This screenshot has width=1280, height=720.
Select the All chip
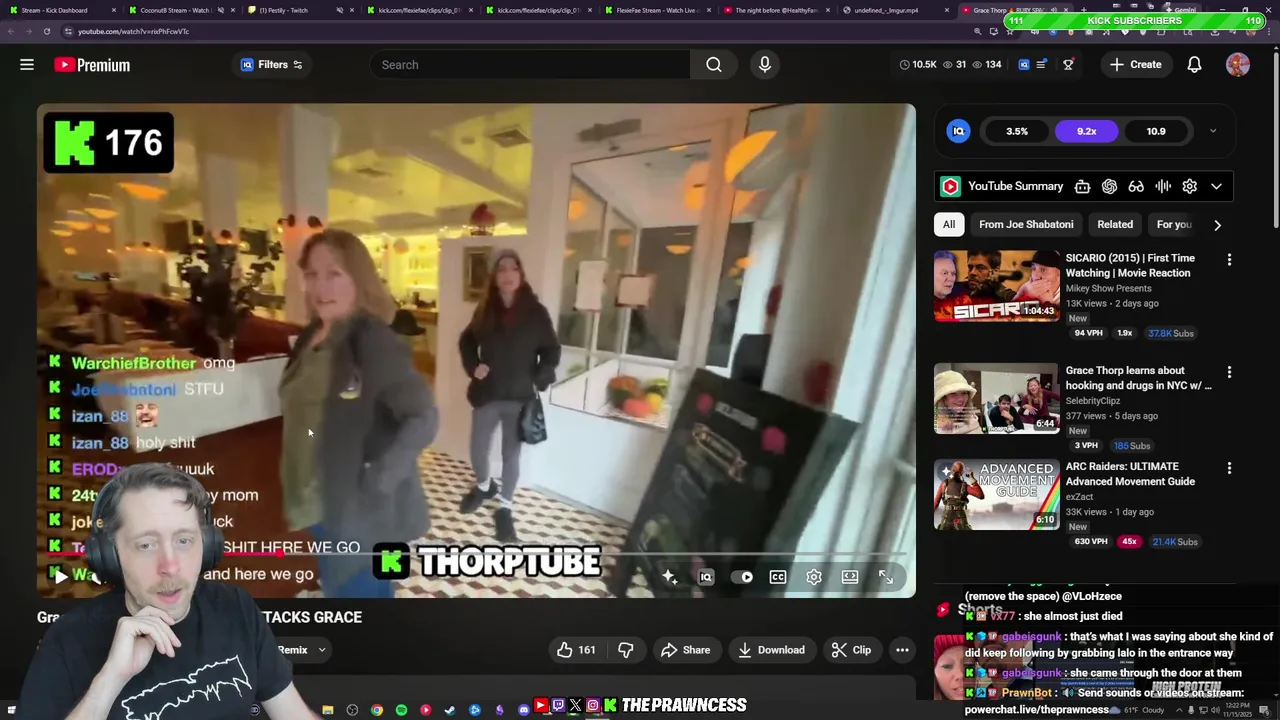point(948,224)
